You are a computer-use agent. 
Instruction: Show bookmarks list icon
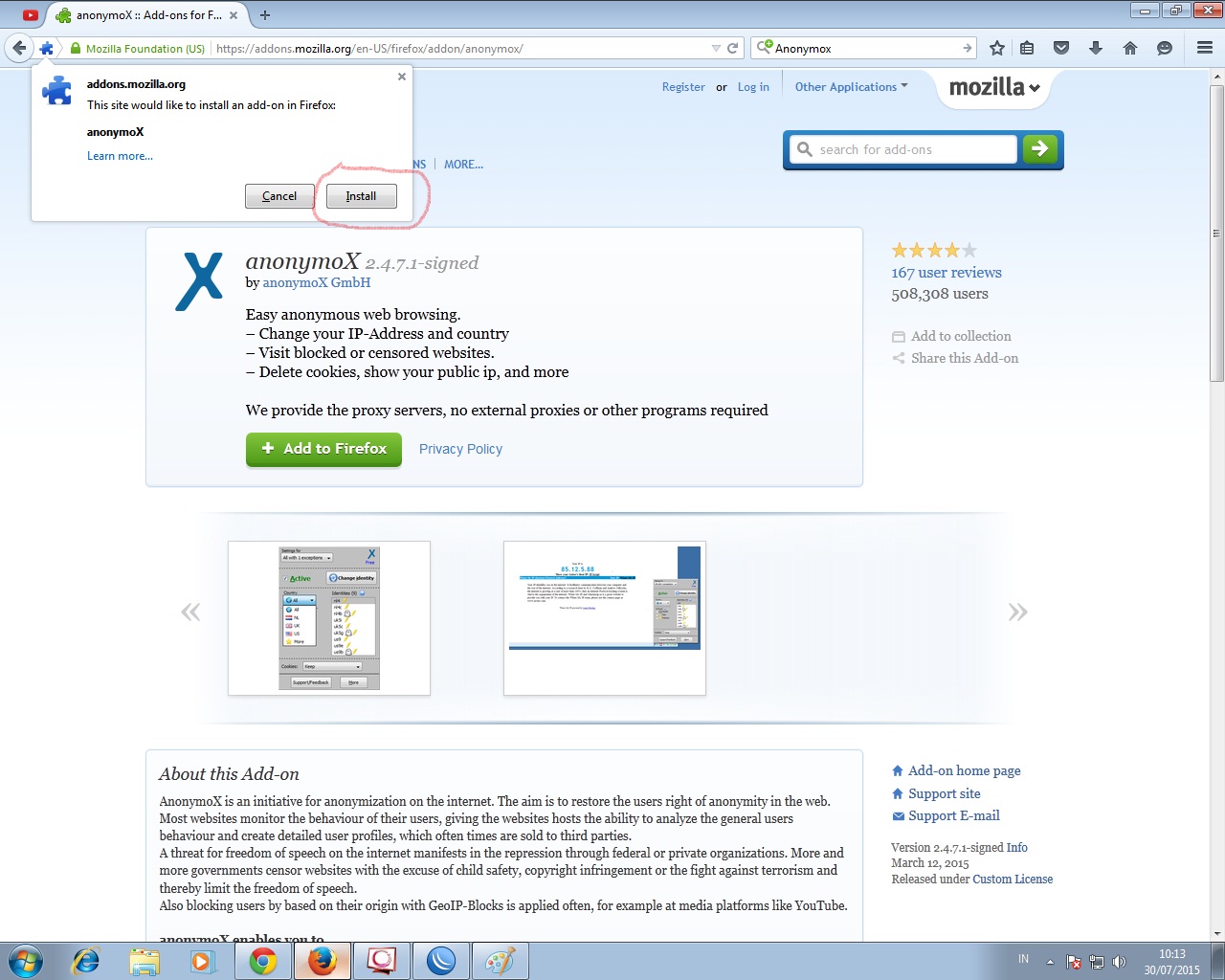1027,48
